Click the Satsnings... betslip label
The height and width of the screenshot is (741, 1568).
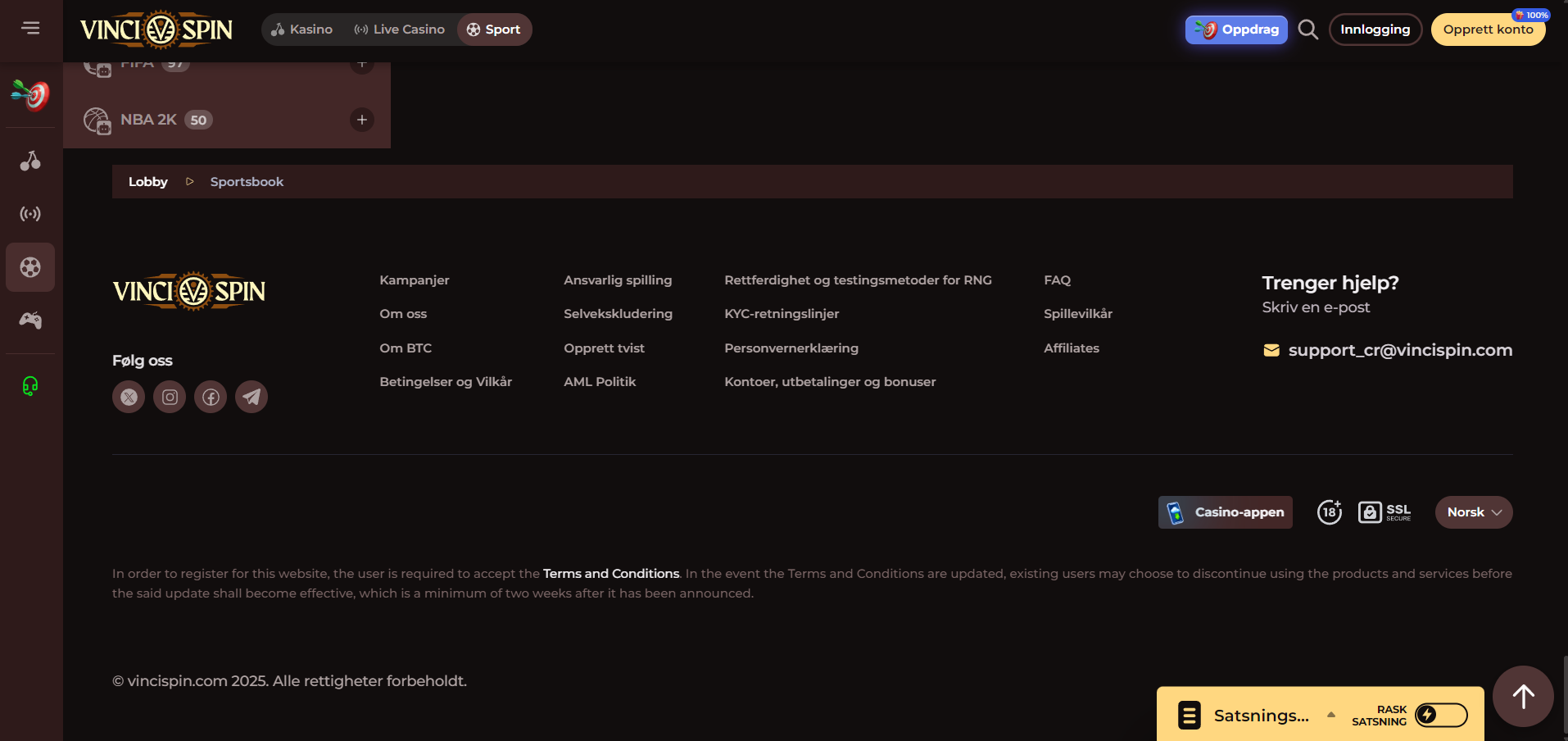pos(1262,716)
